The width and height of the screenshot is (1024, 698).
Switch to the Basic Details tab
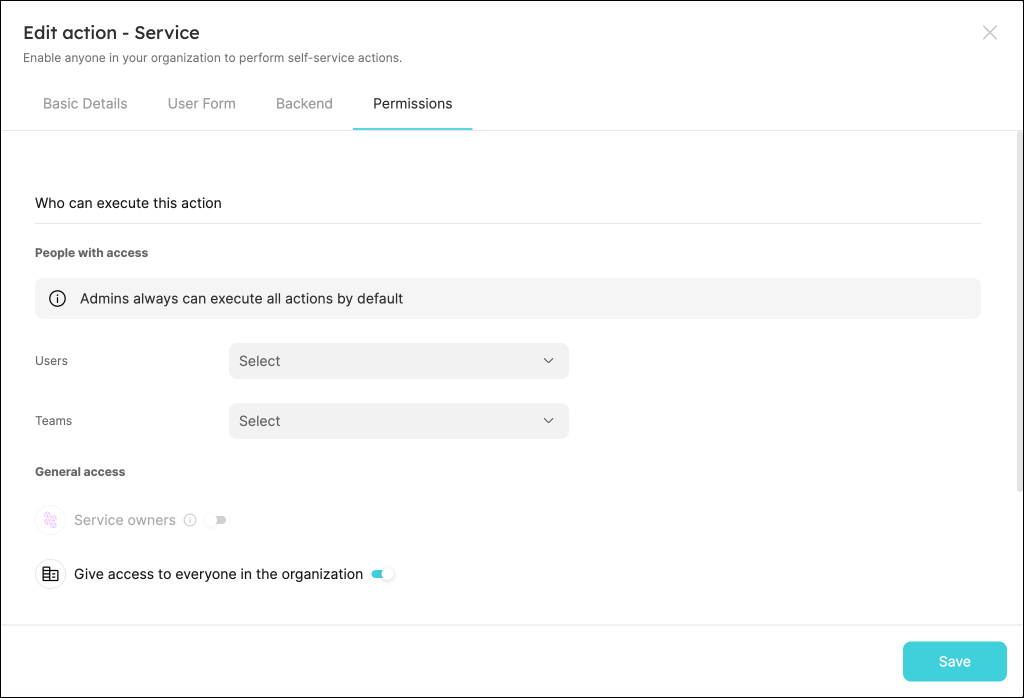(x=85, y=104)
